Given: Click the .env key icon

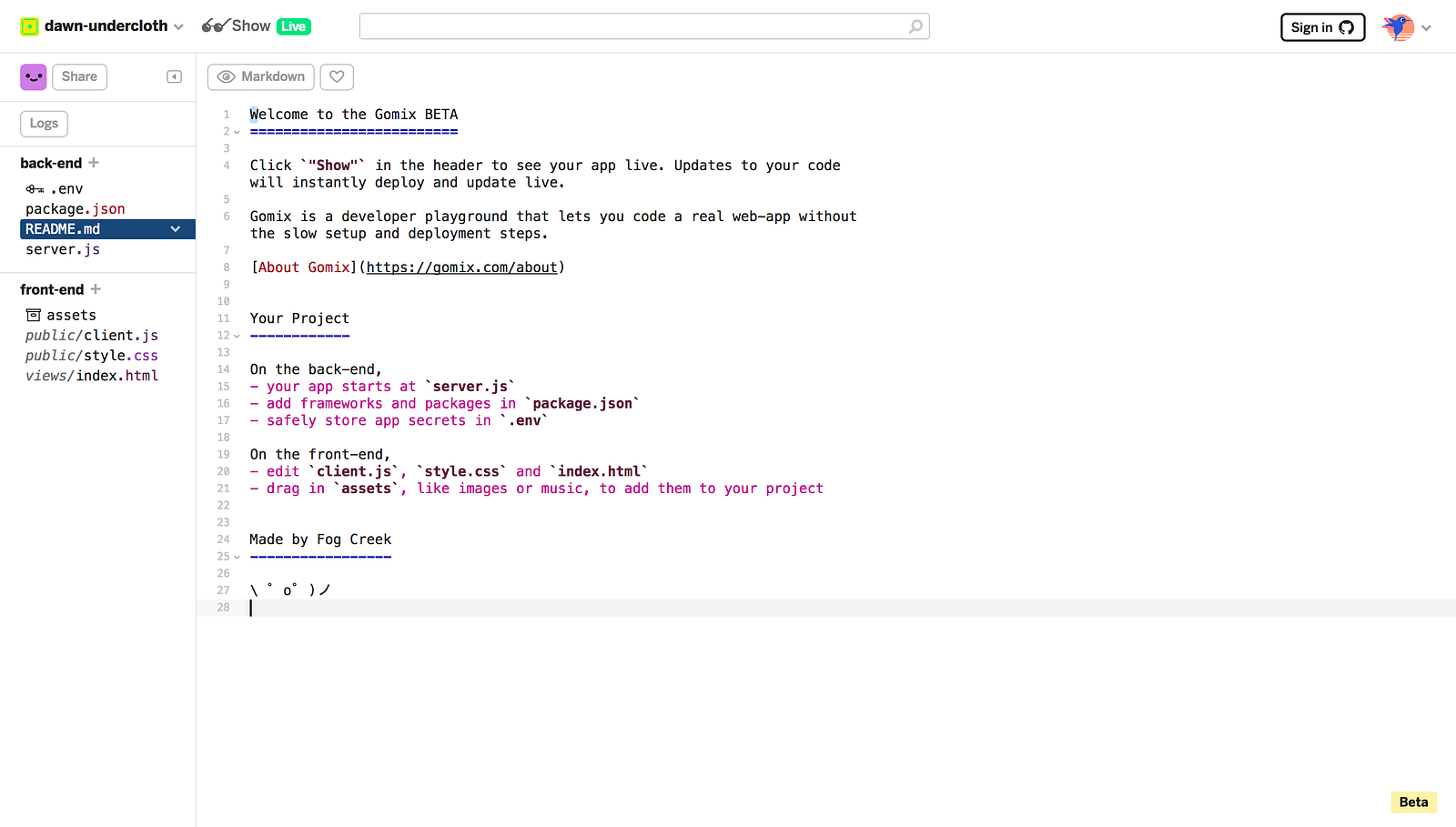Looking at the screenshot, I should 35,189.
